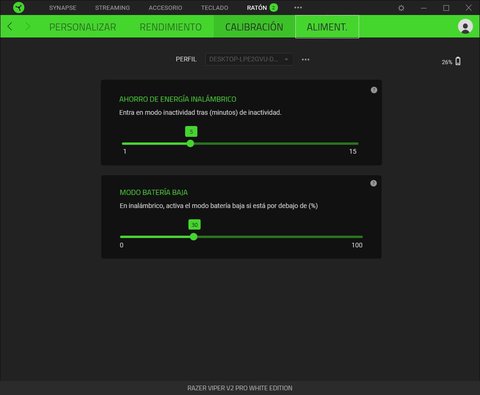Click the inactivity minutes slider handle
480x395 pixels.
[x=190, y=144]
